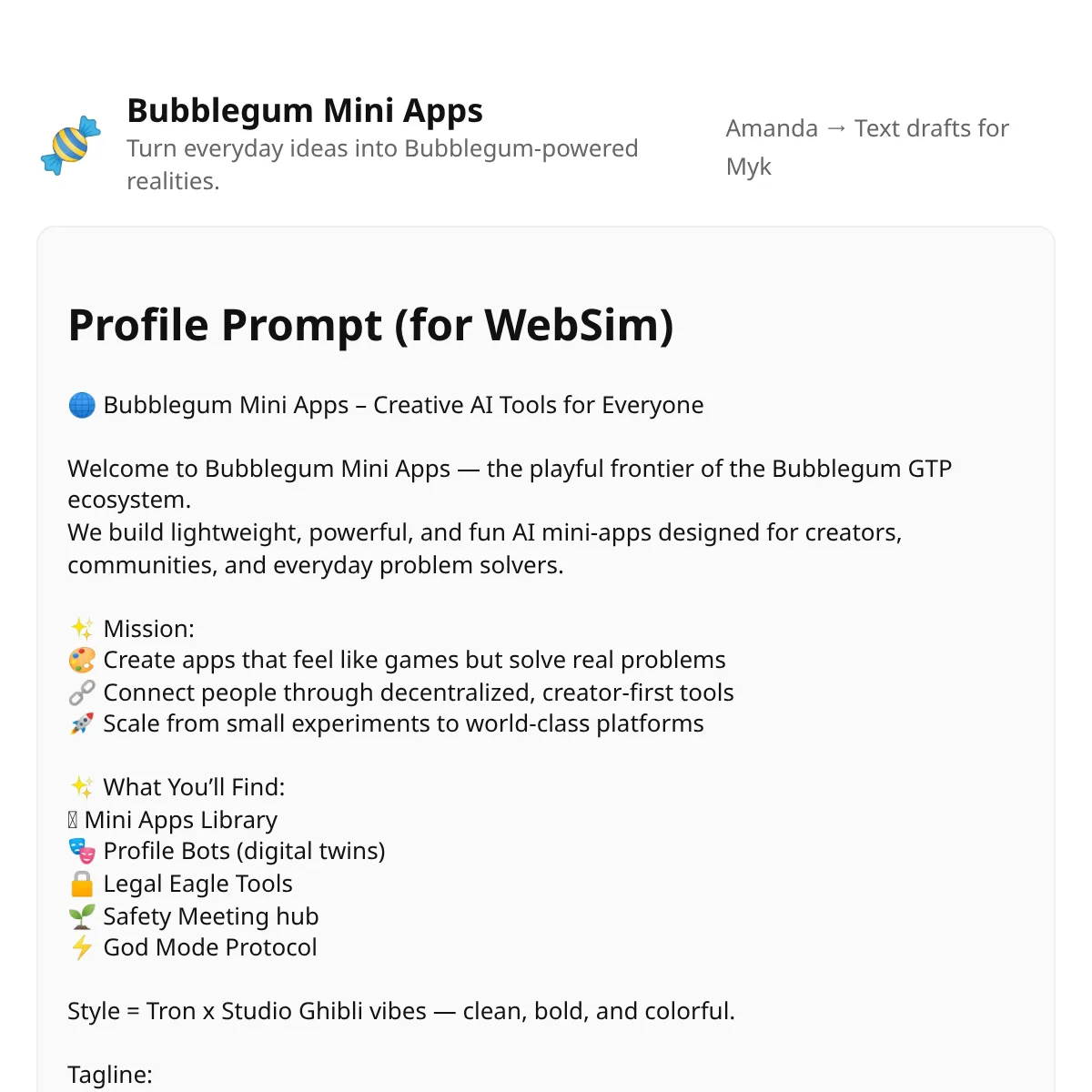Click the Amanda → Text drafts for Myk label
Viewport: 1092px width, 1092px height.
(x=867, y=147)
